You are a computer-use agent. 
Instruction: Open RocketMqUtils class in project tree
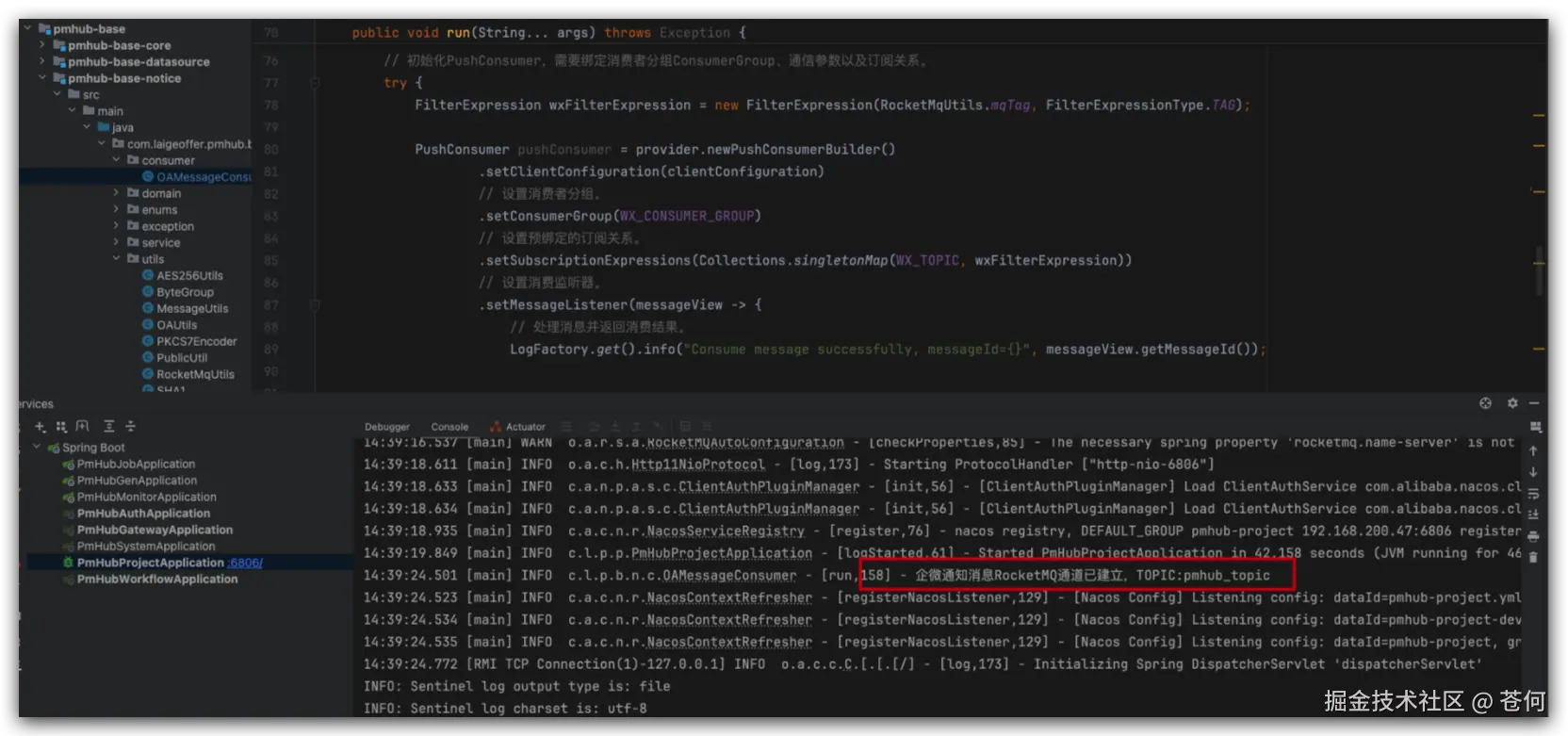click(x=195, y=374)
